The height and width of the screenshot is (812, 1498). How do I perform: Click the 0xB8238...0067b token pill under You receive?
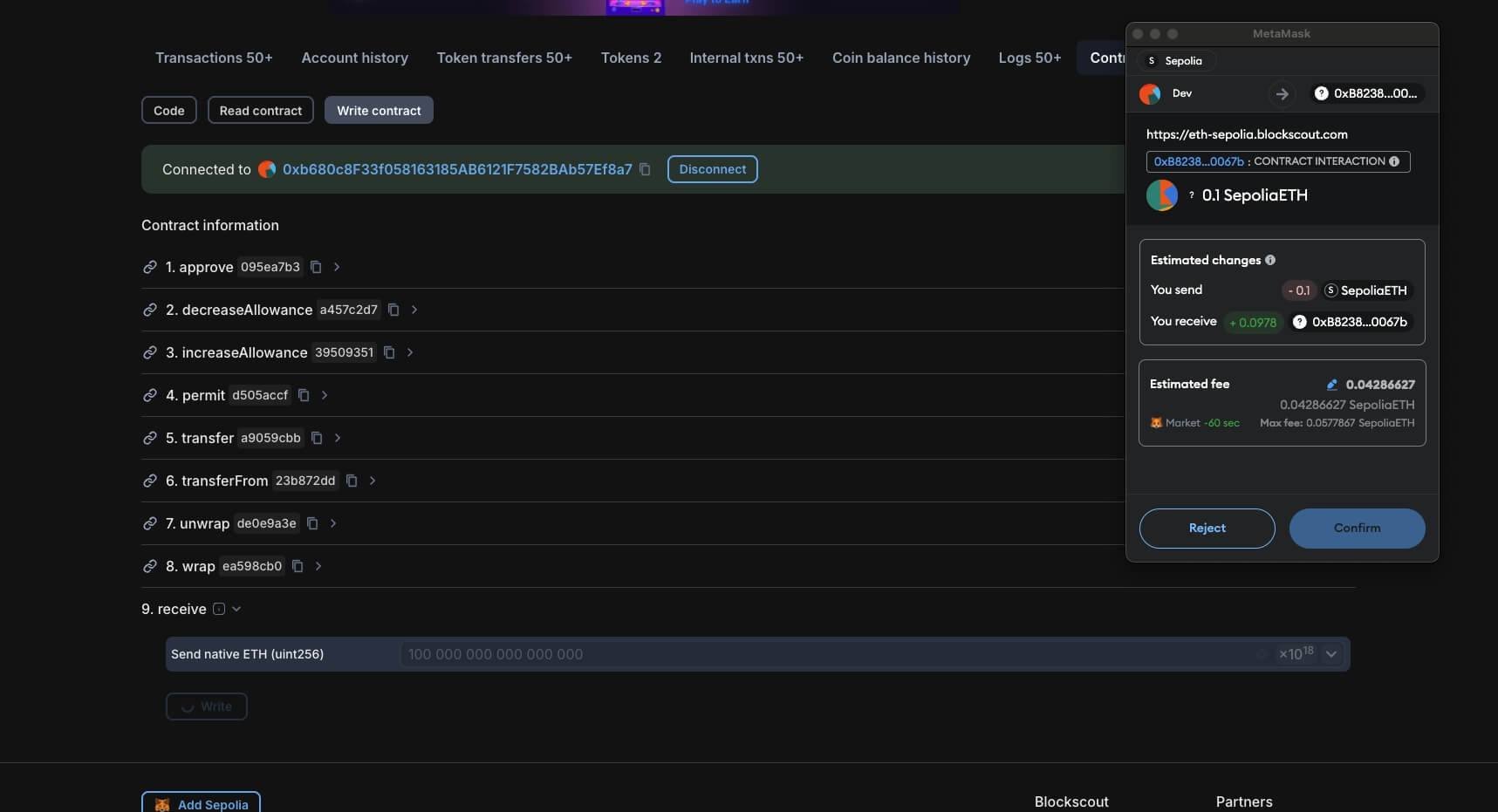point(1351,322)
